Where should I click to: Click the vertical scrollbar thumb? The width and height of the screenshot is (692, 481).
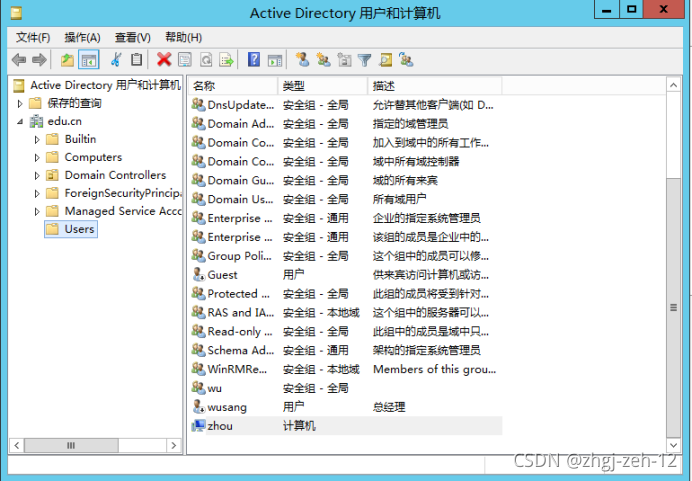coord(673,307)
